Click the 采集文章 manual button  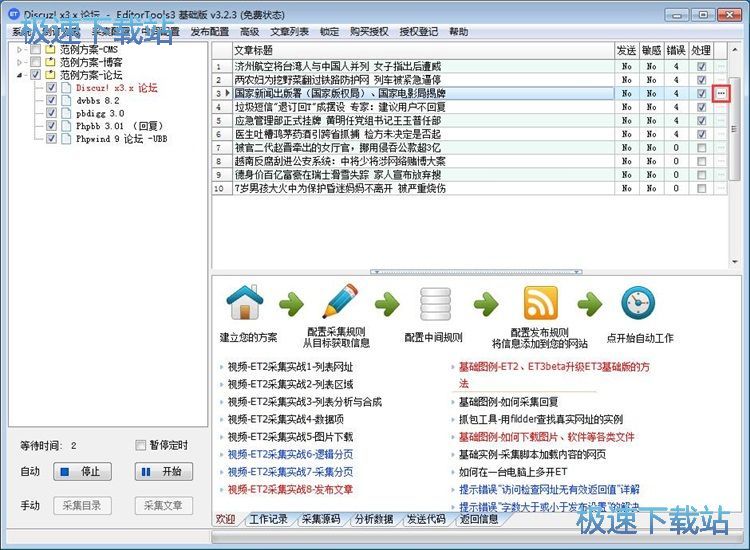point(164,506)
